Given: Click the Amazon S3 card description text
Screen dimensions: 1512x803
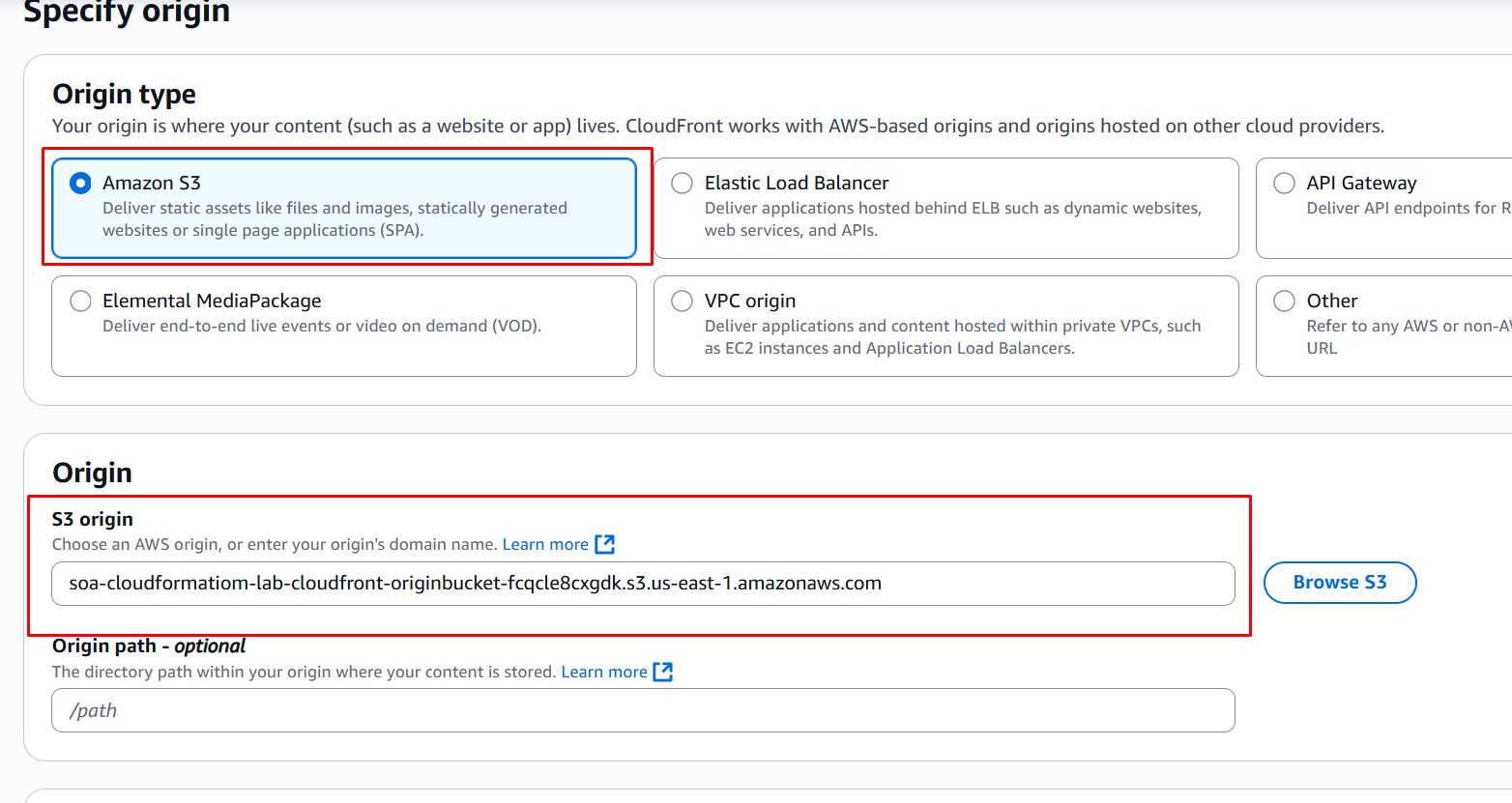Looking at the screenshot, I should (334, 219).
